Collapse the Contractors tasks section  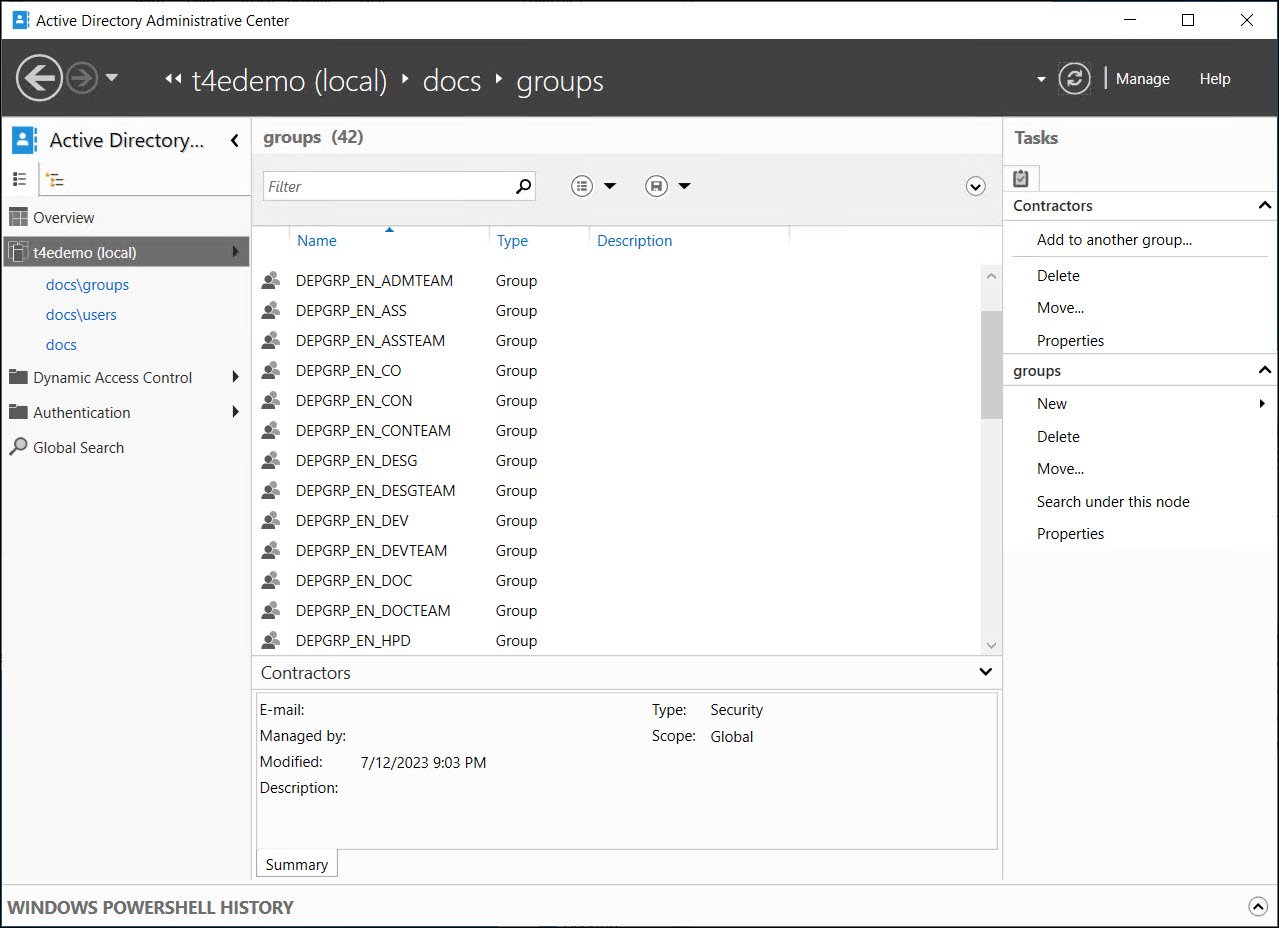pos(1264,206)
